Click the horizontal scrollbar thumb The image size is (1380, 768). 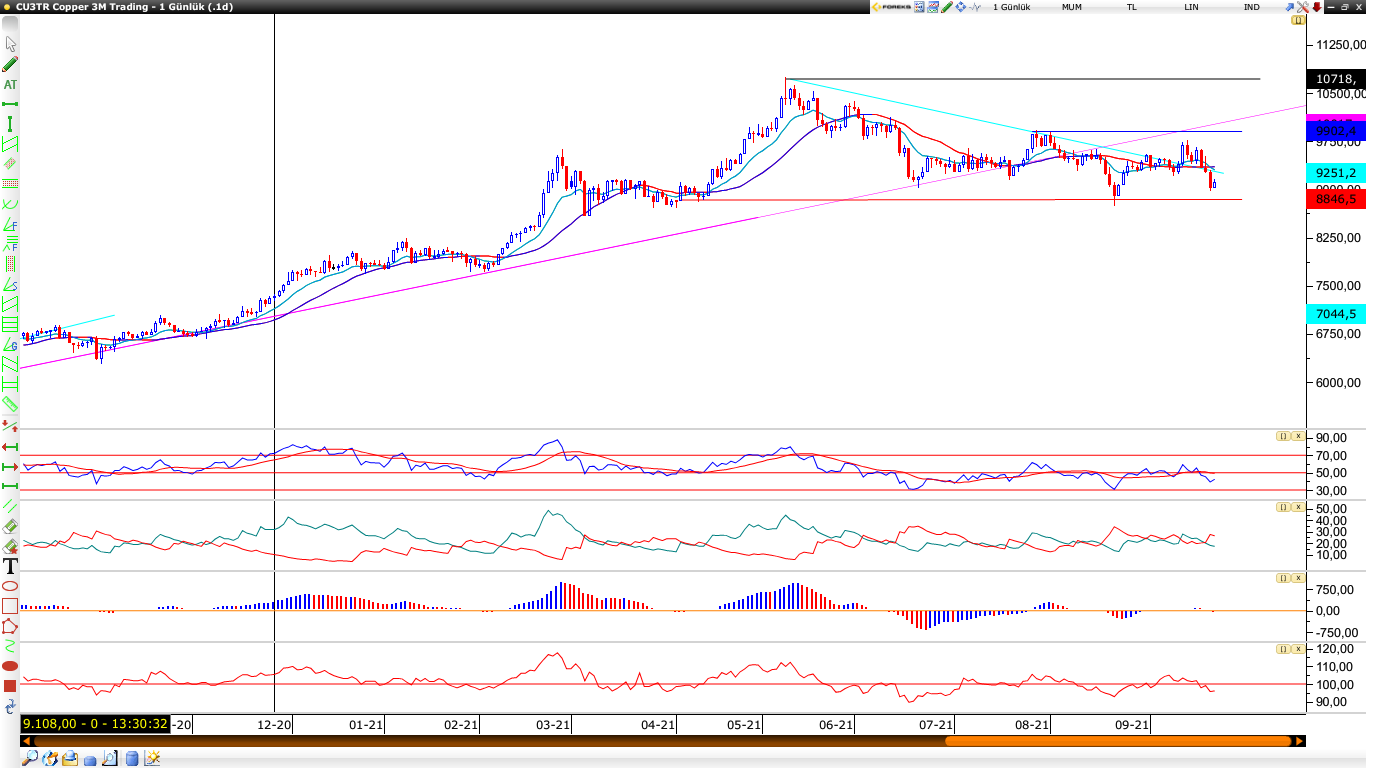[1117, 741]
